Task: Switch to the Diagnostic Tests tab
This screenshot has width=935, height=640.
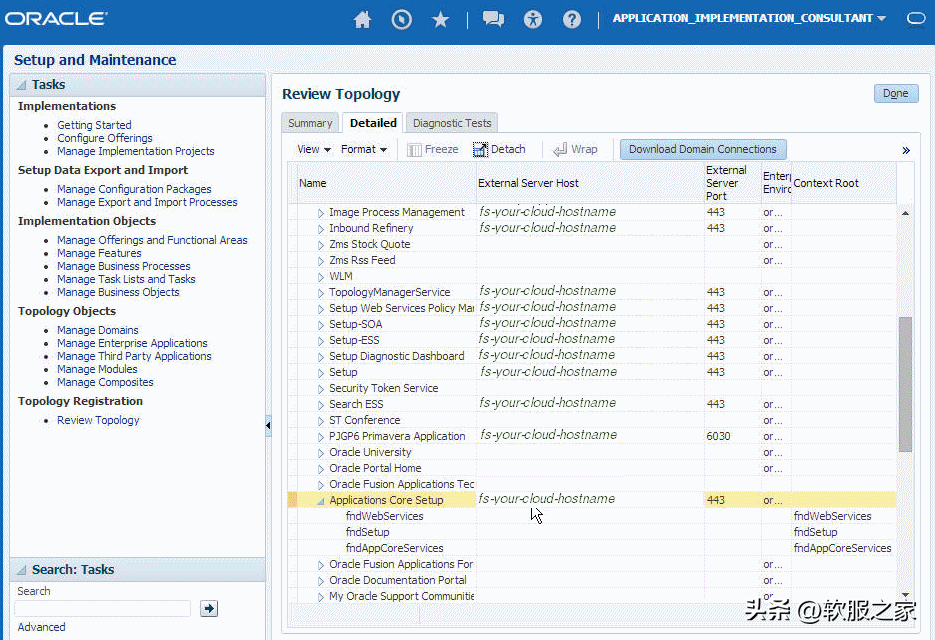Action: (452, 123)
